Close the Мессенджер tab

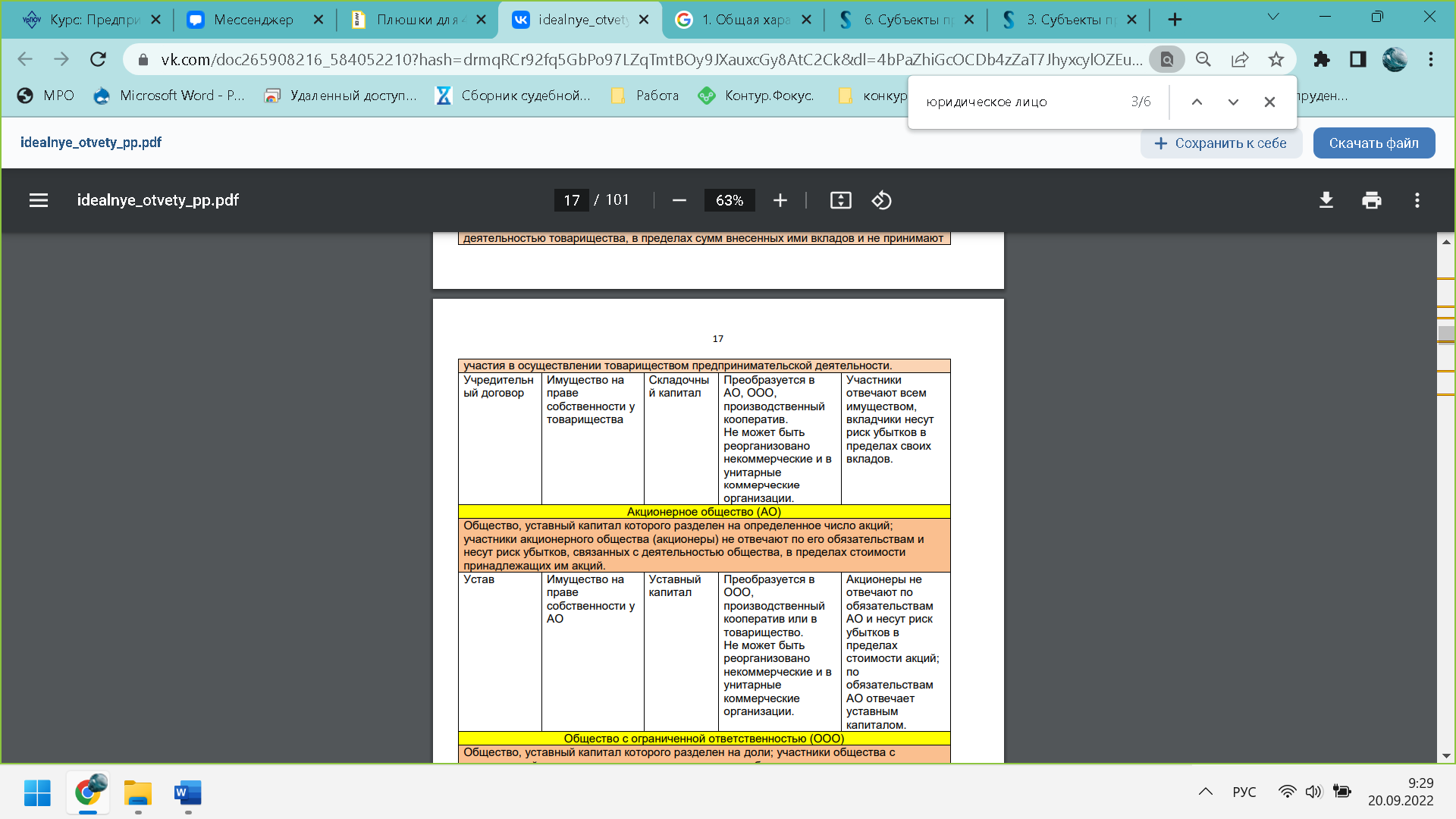[318, 20]
